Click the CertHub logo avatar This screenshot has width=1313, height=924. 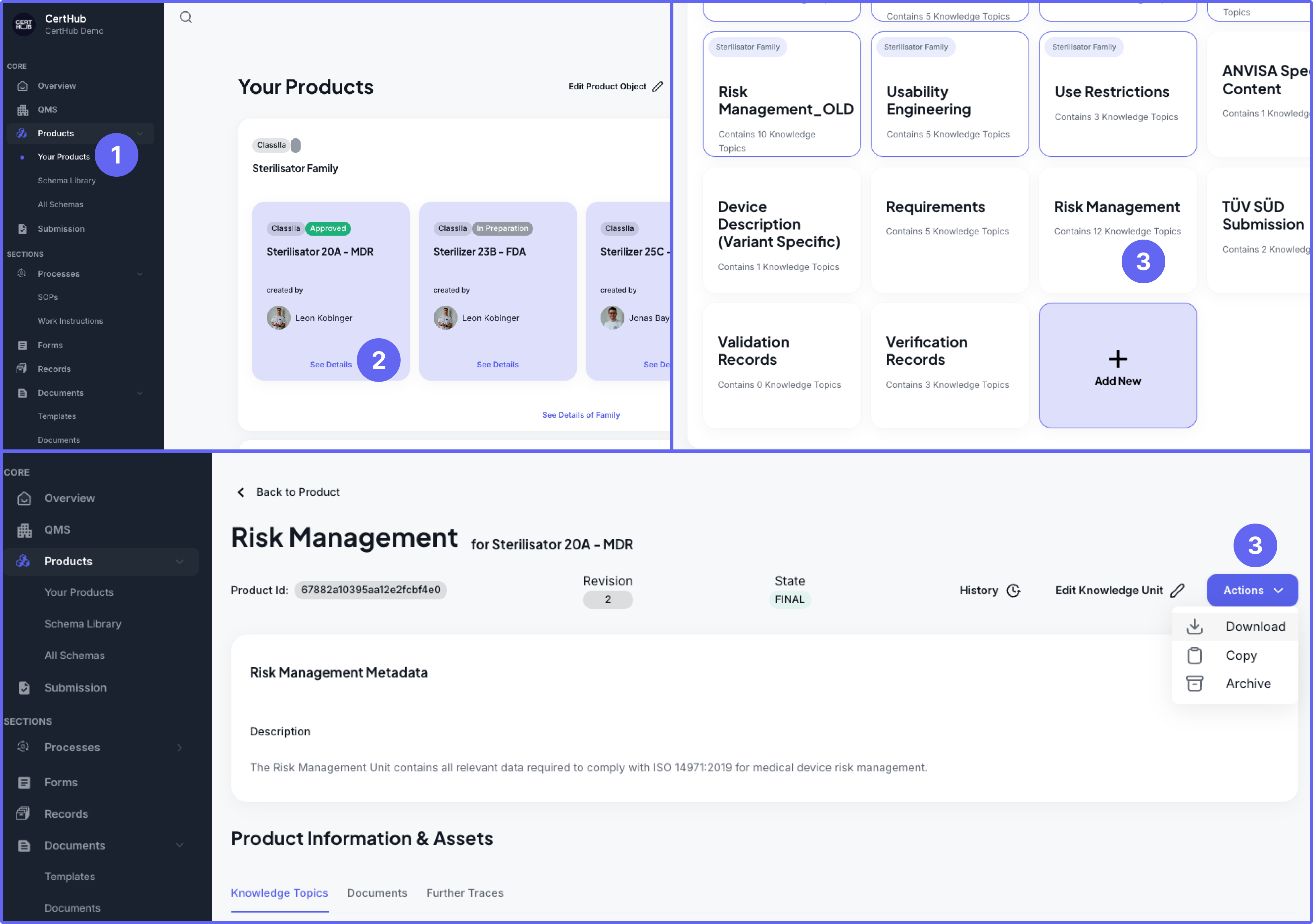(24, 24)
